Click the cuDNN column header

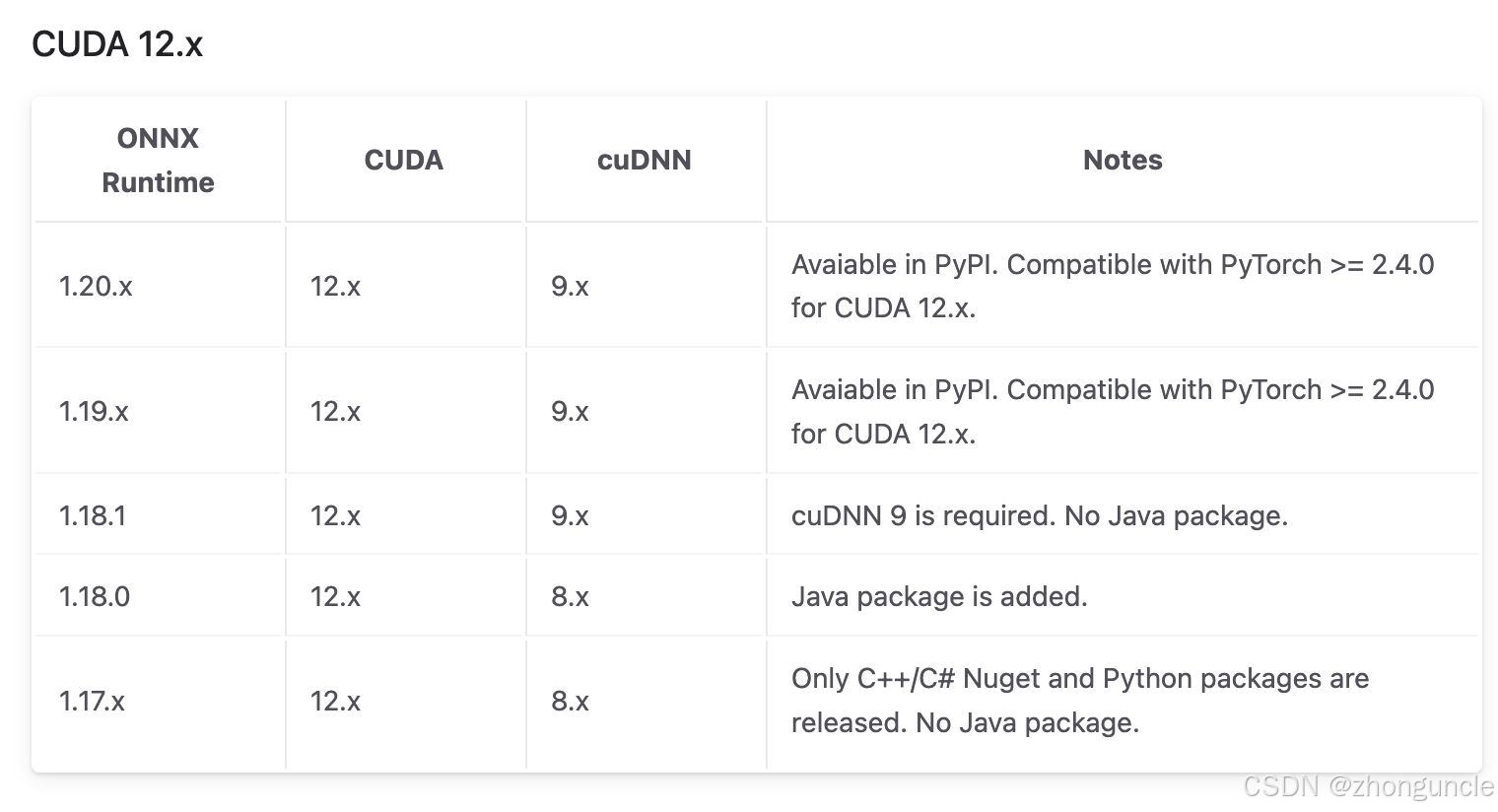[x=645, y=160]
